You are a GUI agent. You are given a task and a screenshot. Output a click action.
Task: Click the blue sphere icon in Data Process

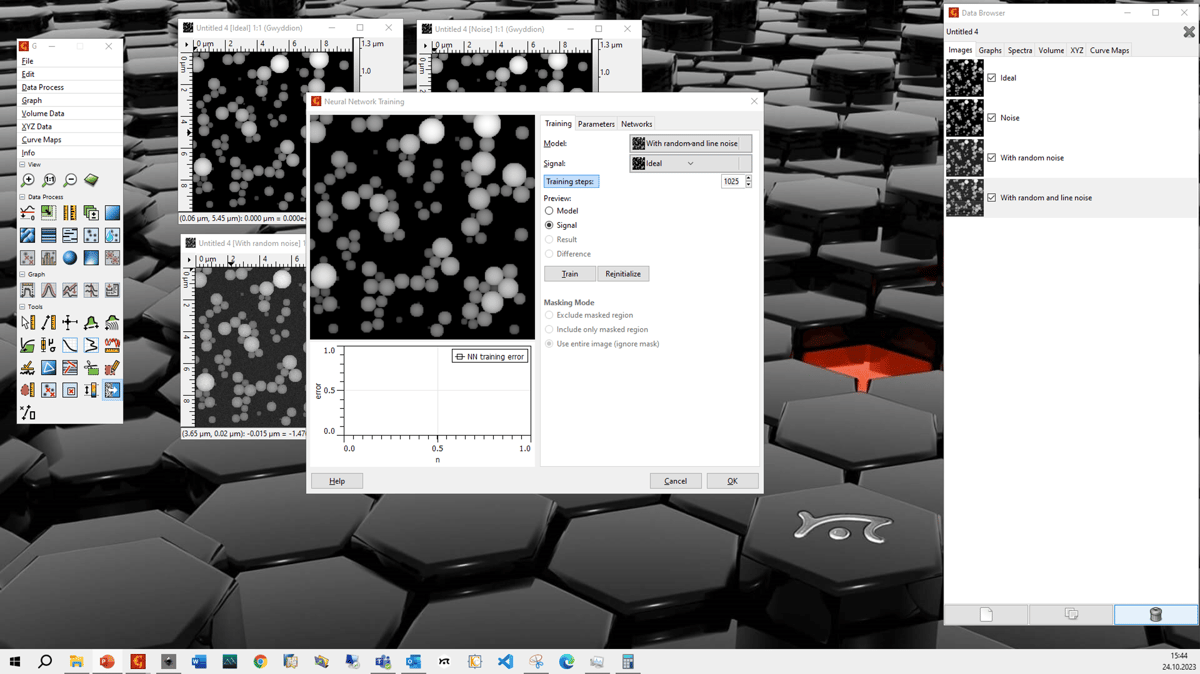tap(70, 258)
